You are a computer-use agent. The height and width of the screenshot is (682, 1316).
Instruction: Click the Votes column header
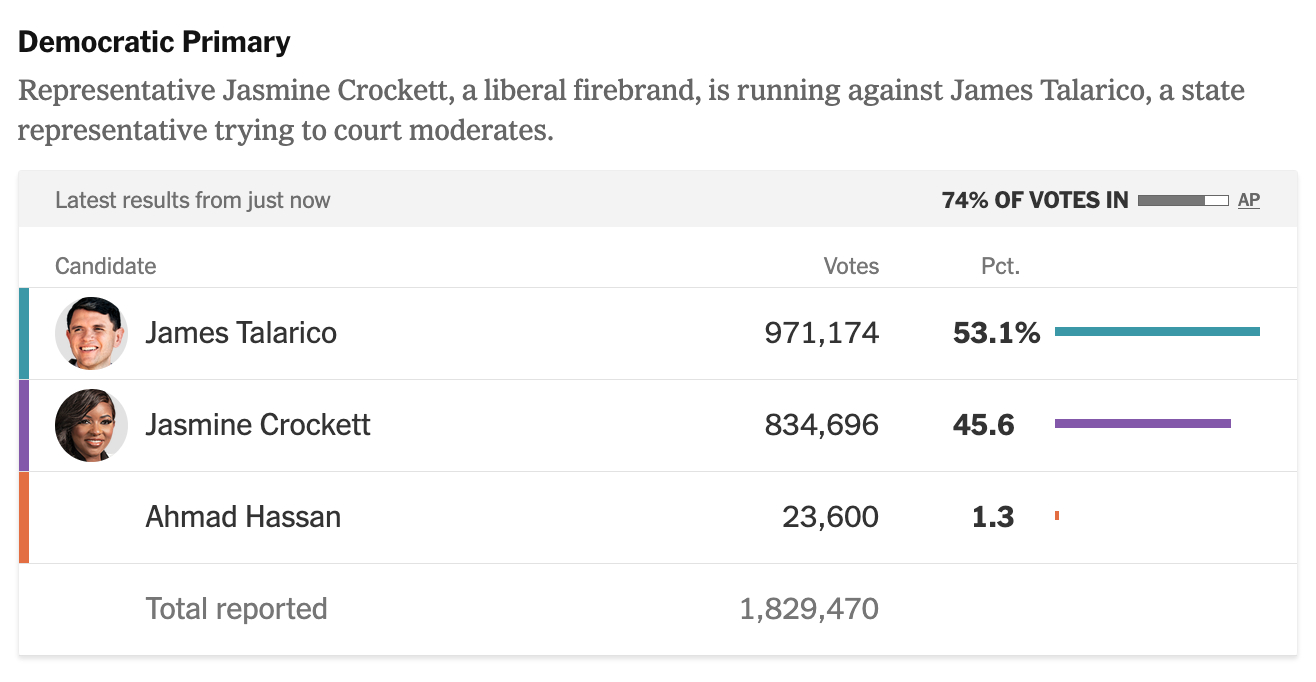coord(851,266)
